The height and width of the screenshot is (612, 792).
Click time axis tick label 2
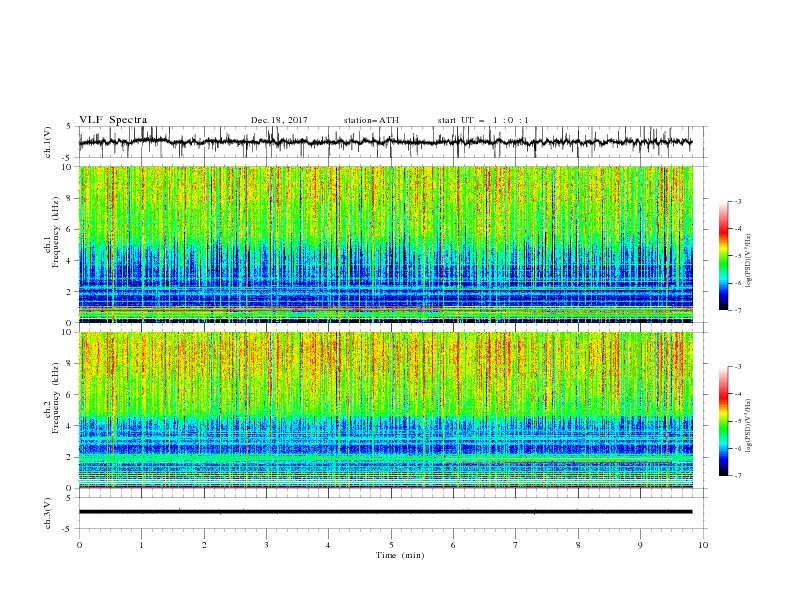(204, 545)
